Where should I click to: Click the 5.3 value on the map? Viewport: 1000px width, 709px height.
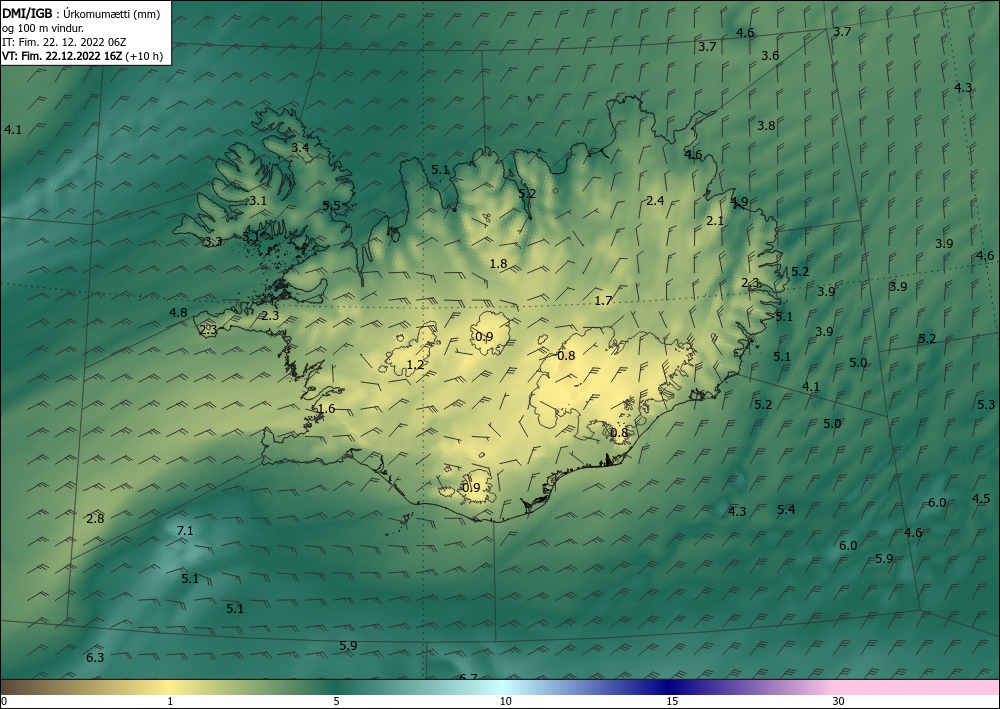pos(986,404)
